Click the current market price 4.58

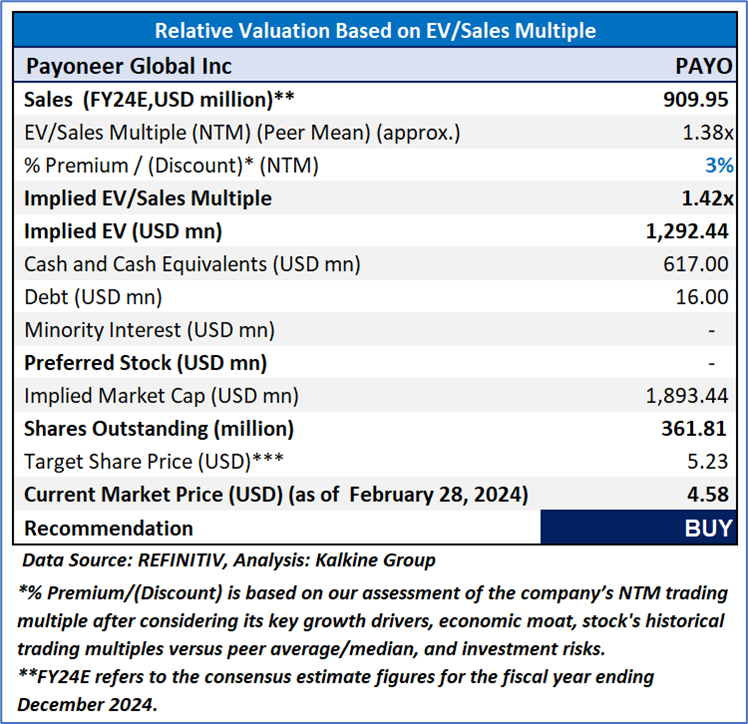pos(708,495)
